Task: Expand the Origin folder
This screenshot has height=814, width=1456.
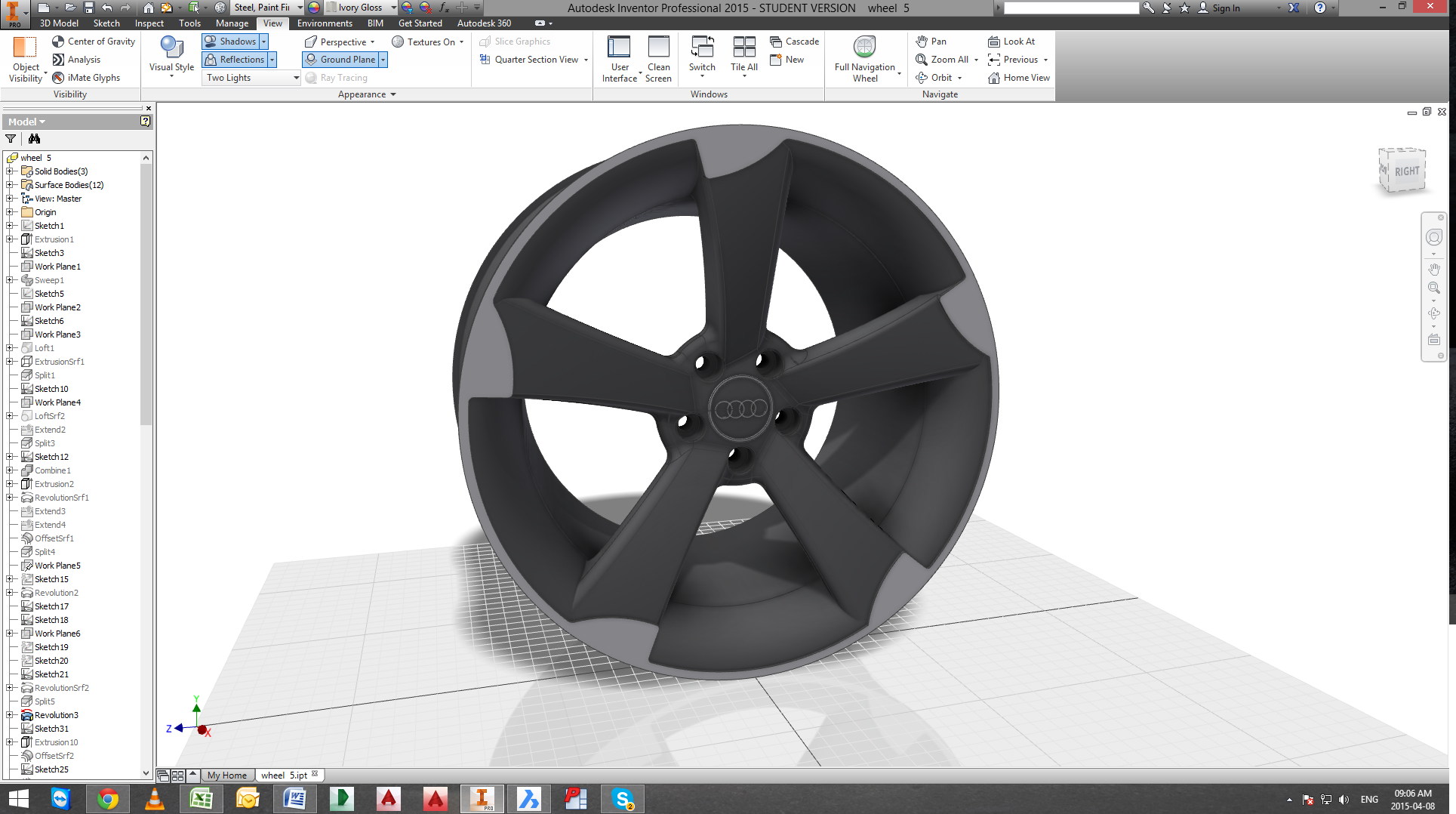Action: (8, 212)
